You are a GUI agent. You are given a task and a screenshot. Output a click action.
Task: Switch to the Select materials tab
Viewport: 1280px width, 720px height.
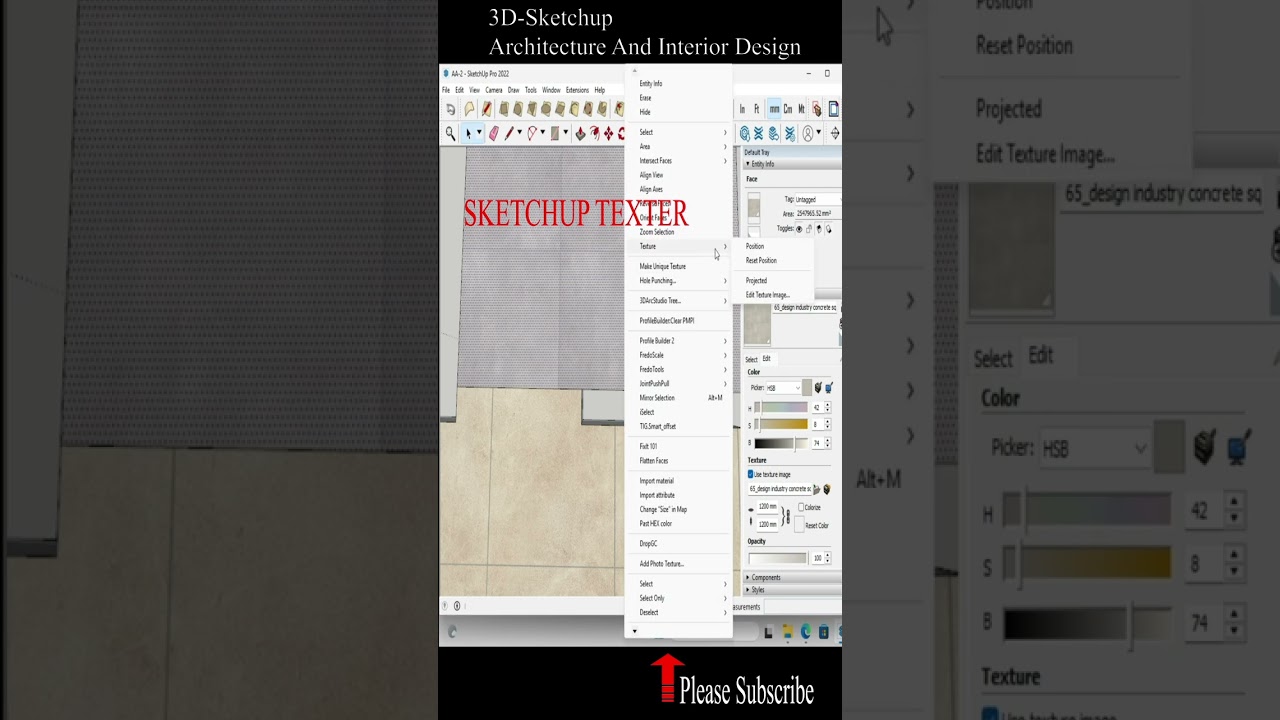click(x=751, y=359)
